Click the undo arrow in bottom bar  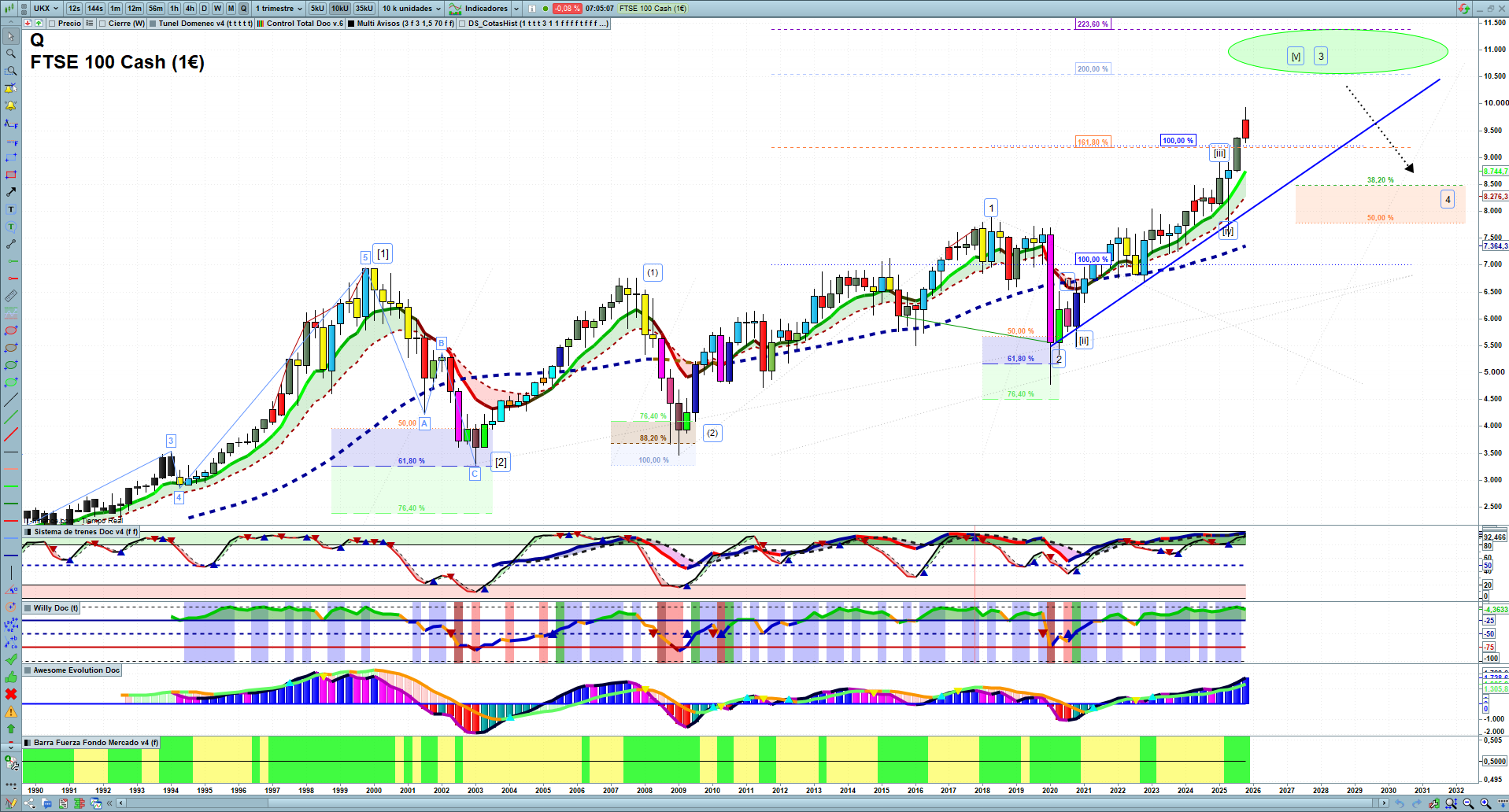point(1399,803)
